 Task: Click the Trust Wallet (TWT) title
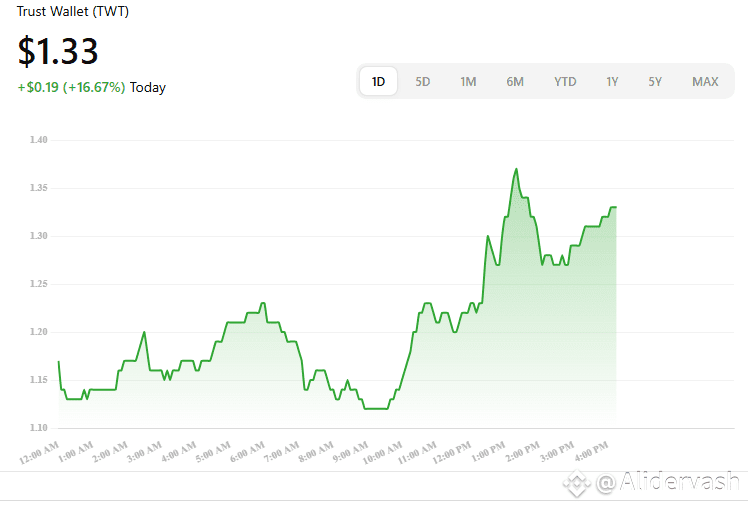click(x=73, y=11)
